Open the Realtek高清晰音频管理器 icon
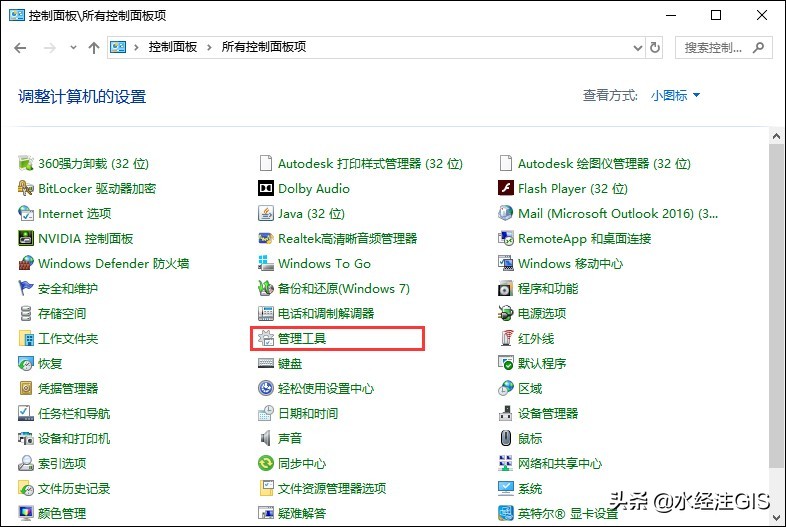 [266, 238]
